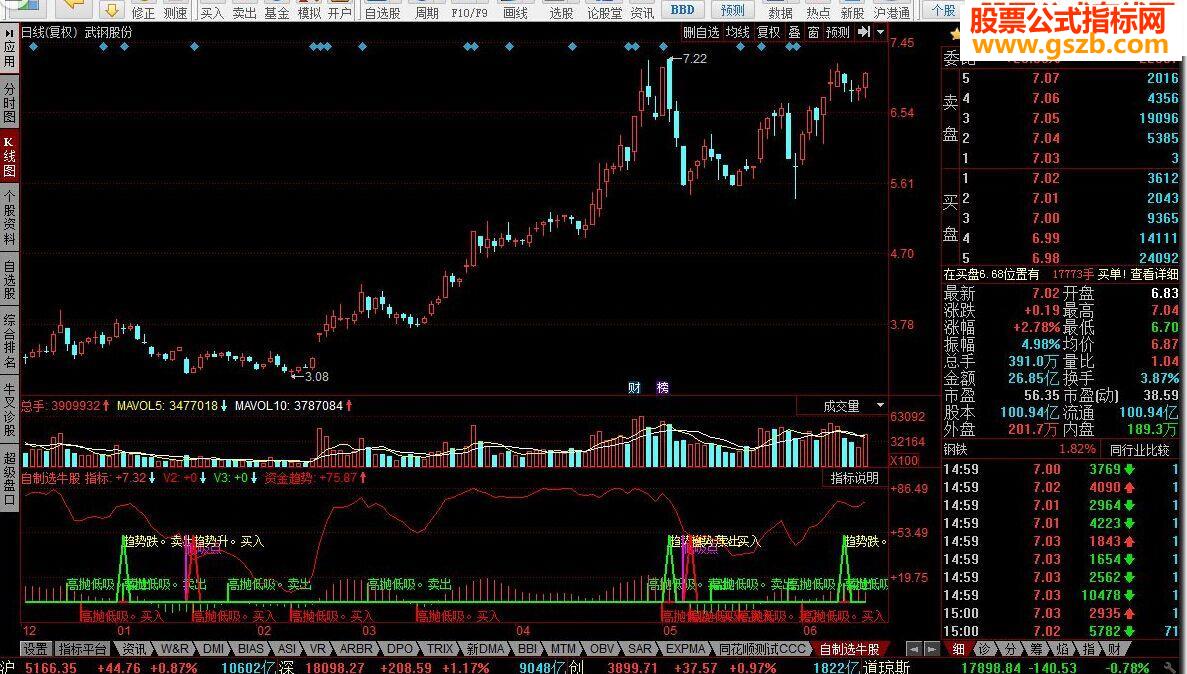The height and width of the screenshot is (674, 1187).
Task: Open the 沪港通 toolbar item
Action: coord(892,13)
